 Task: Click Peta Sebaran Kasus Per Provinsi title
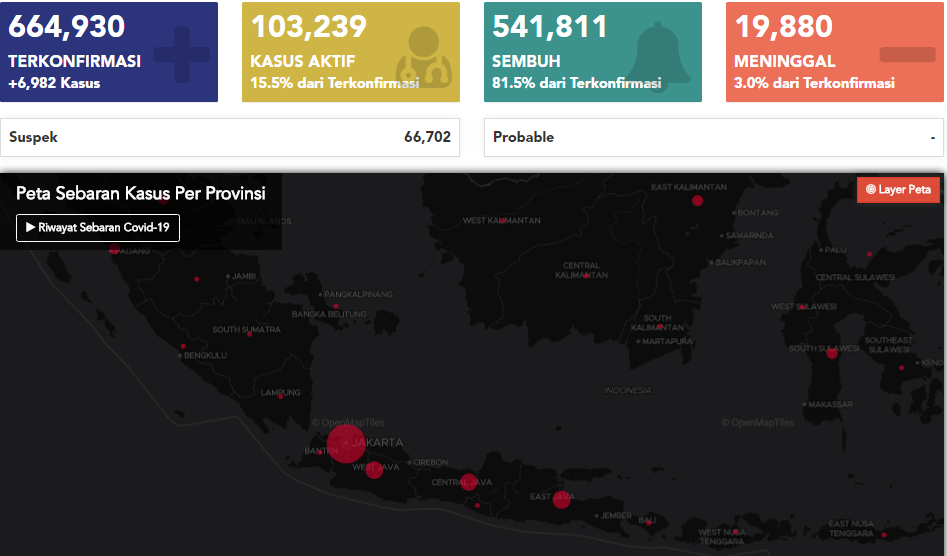point(141,193)
